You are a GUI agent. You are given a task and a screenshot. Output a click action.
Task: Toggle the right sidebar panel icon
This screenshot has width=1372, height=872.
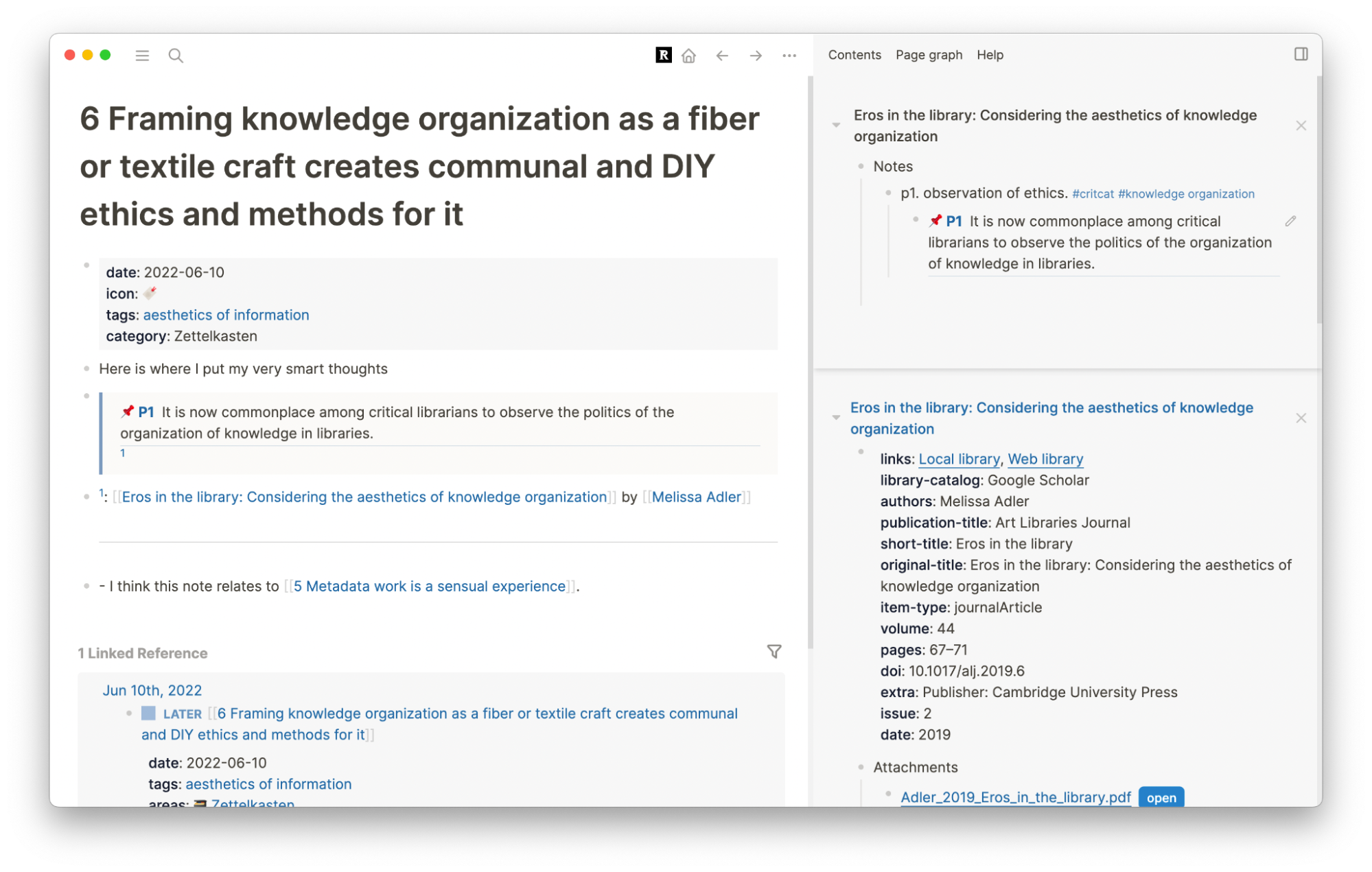(x=1301, y=54)
